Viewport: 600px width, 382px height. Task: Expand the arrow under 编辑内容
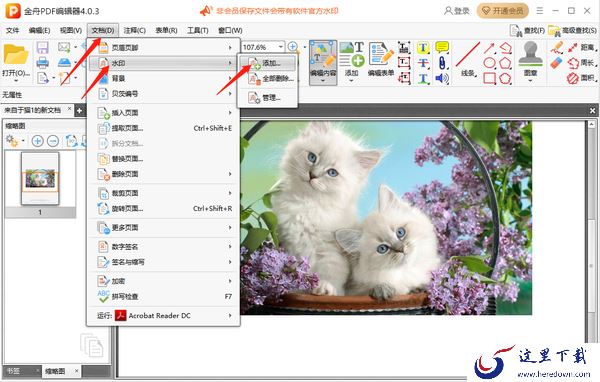coord(323,81)
